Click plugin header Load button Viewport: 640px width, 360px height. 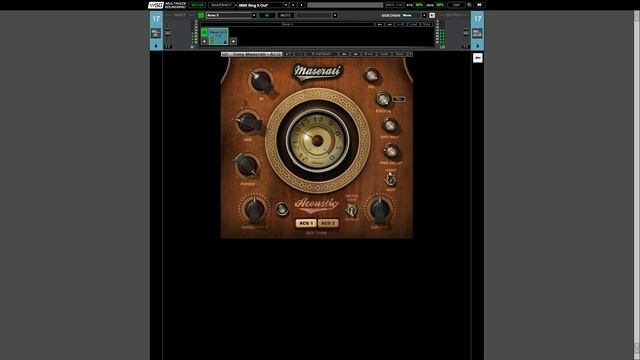point(384,54)
